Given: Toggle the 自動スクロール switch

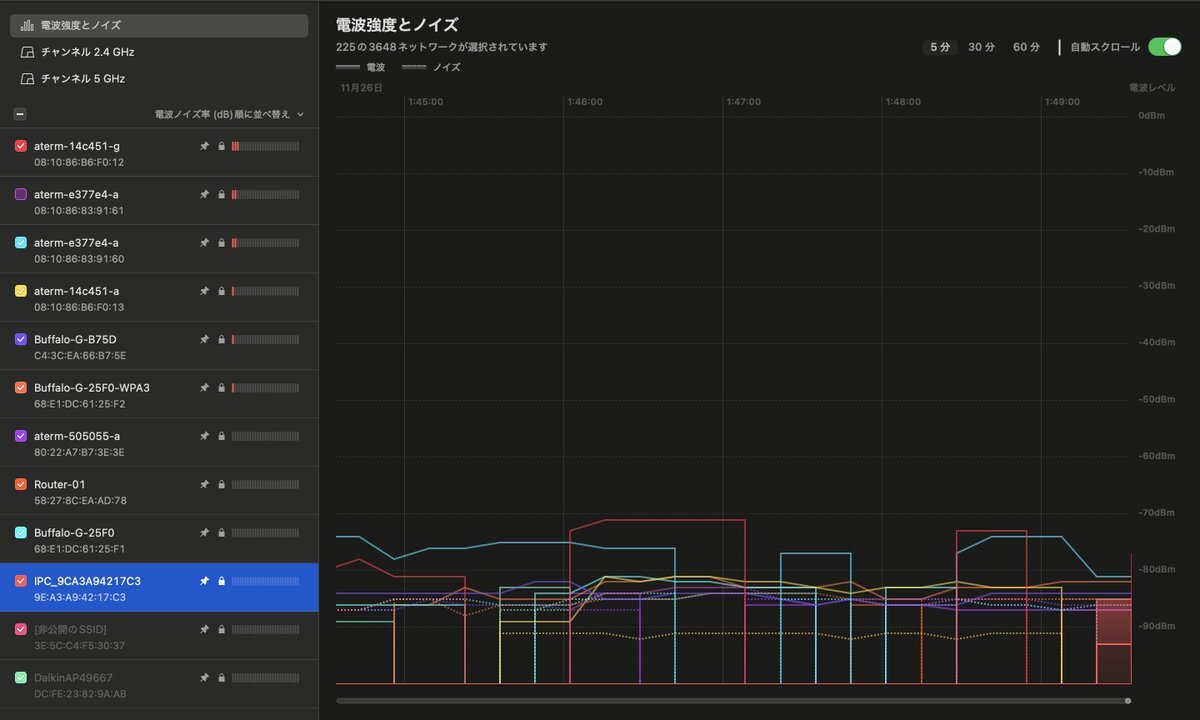Looking at the screenshot, I should [x=1164, y=47].
